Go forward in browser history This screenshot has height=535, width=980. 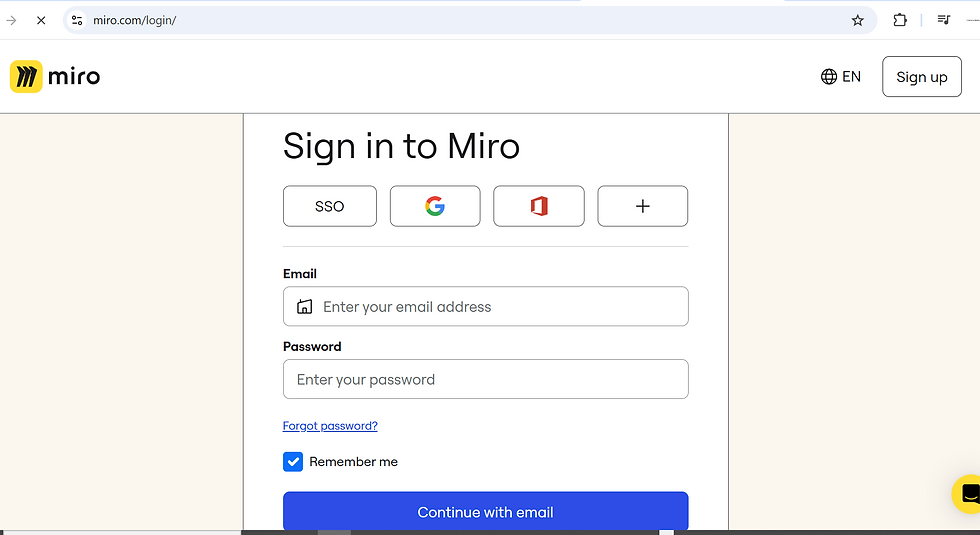point(11,20)
